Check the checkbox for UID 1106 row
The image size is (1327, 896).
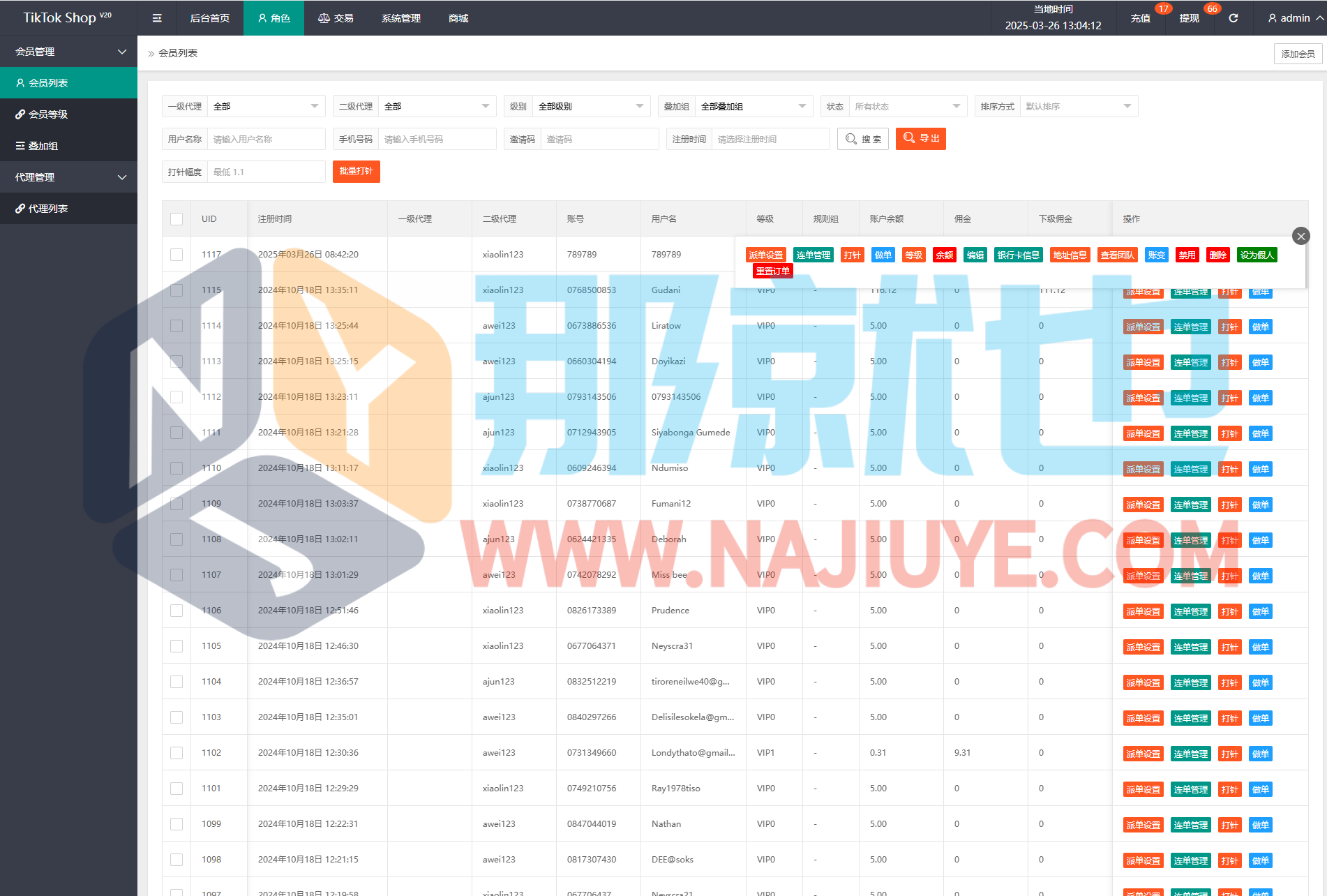tap(177, 611)
